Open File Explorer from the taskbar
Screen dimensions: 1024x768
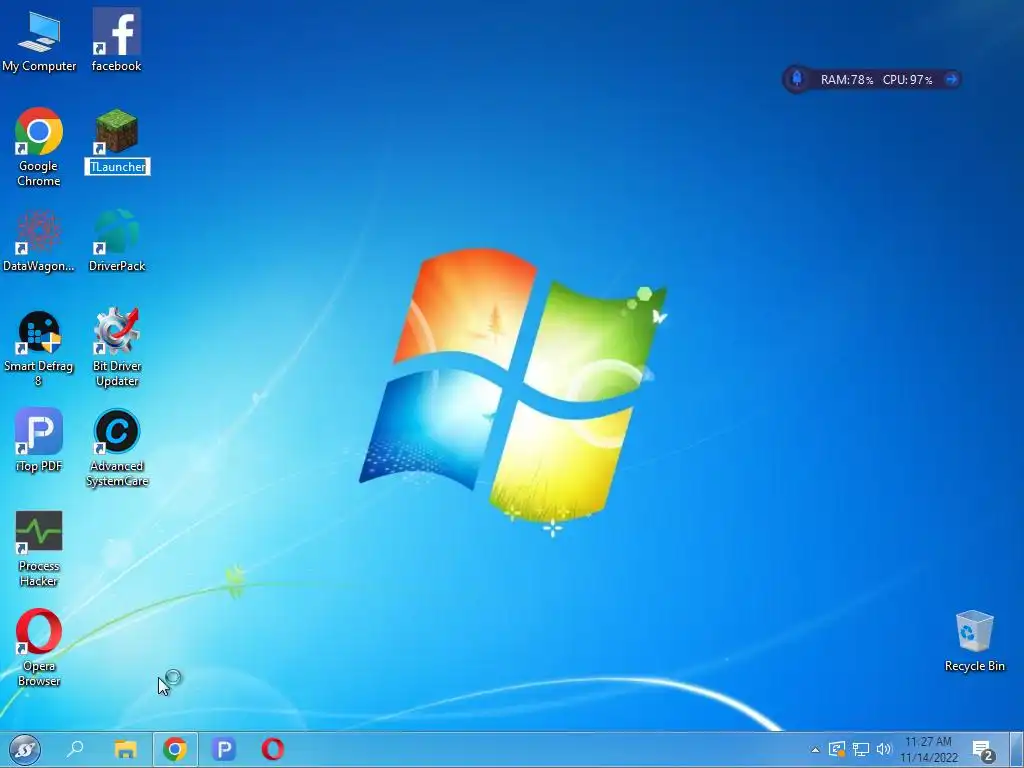125,749
